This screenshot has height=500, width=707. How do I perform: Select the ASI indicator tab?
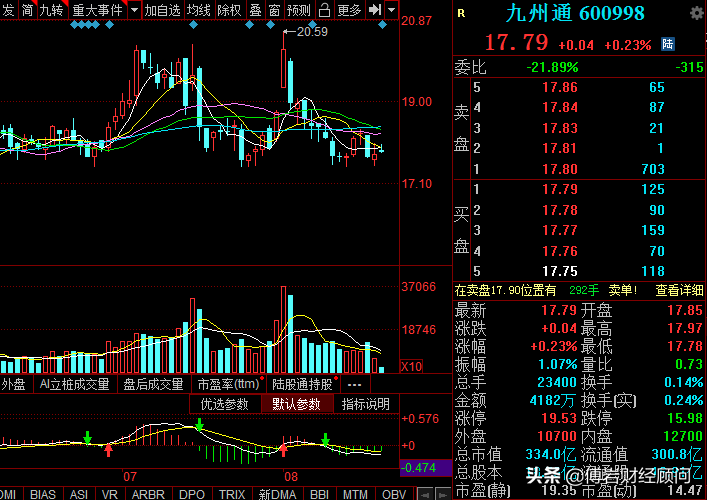[79, 494]
